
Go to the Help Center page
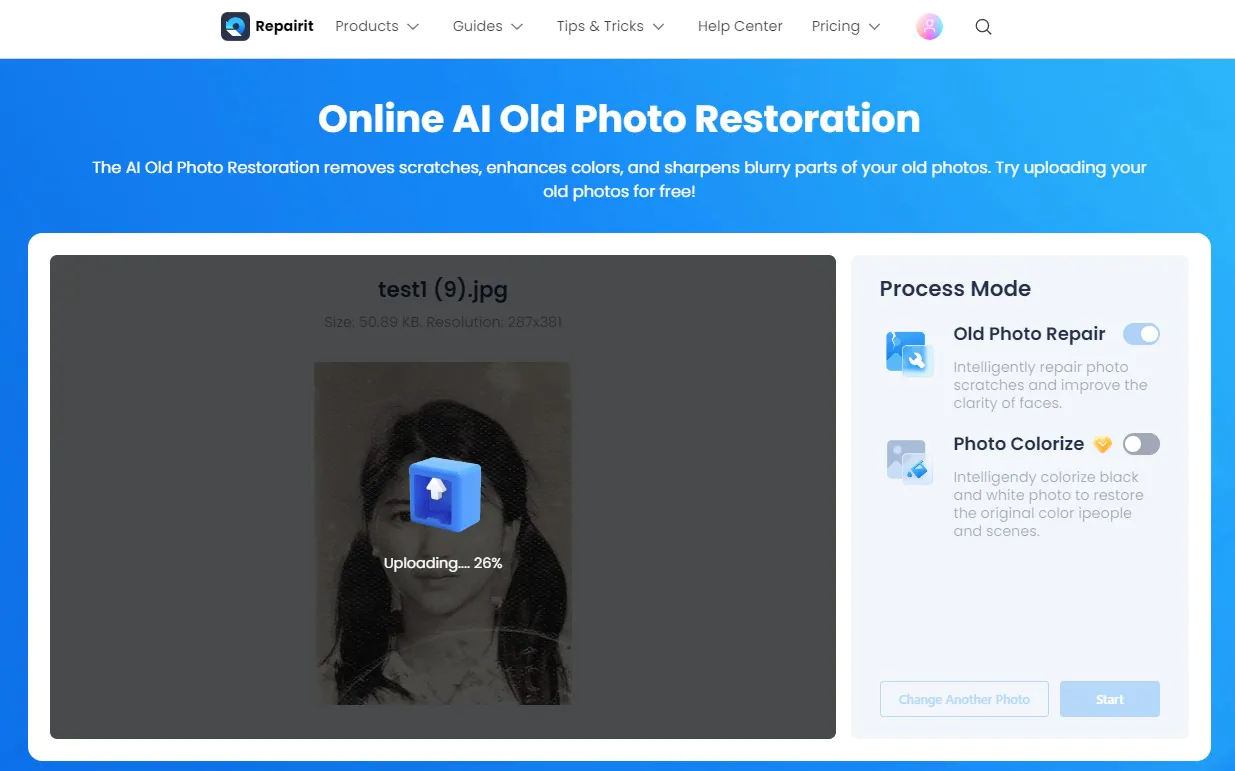(740, 27)
